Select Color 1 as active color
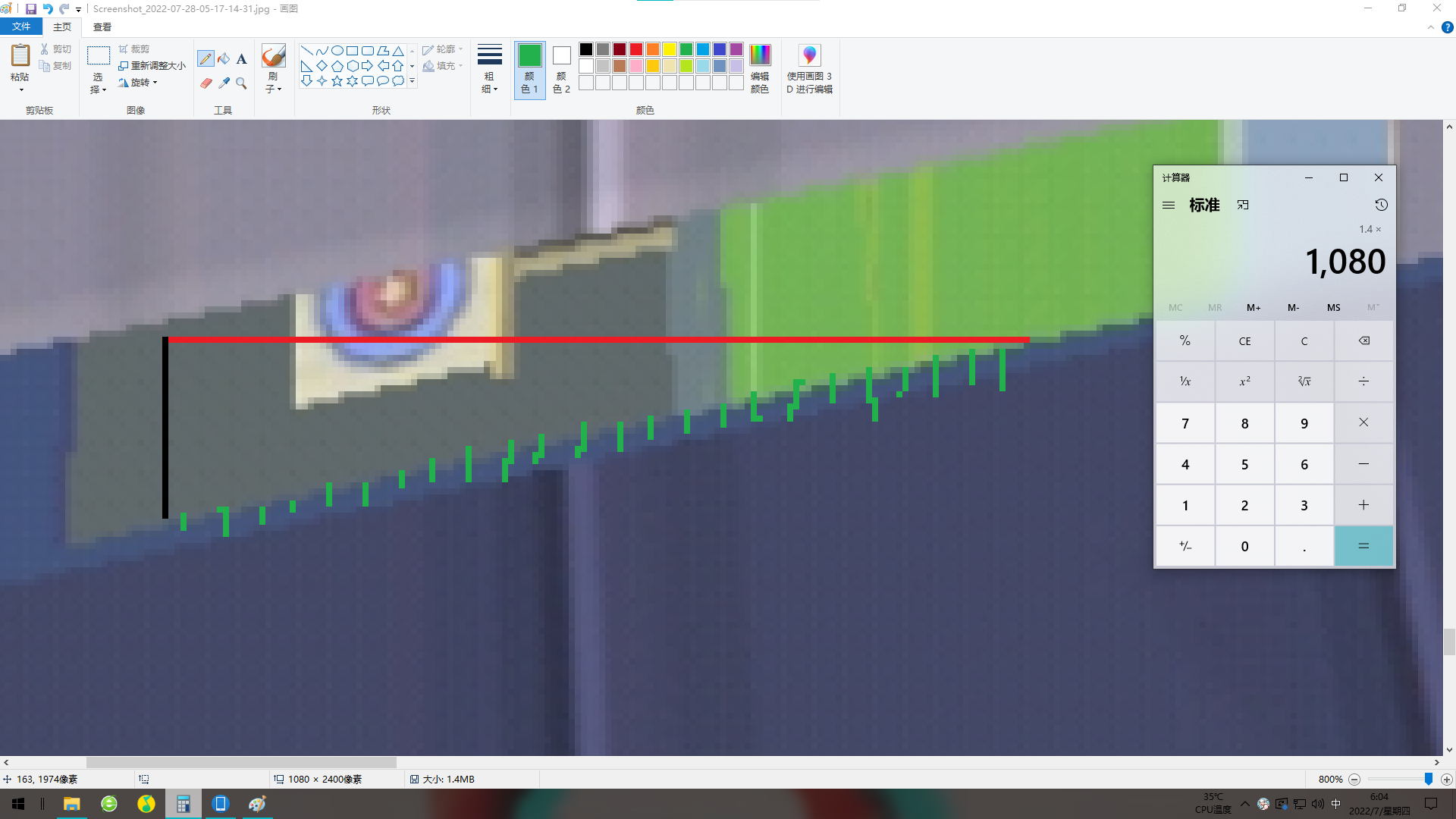 [530, 70]
